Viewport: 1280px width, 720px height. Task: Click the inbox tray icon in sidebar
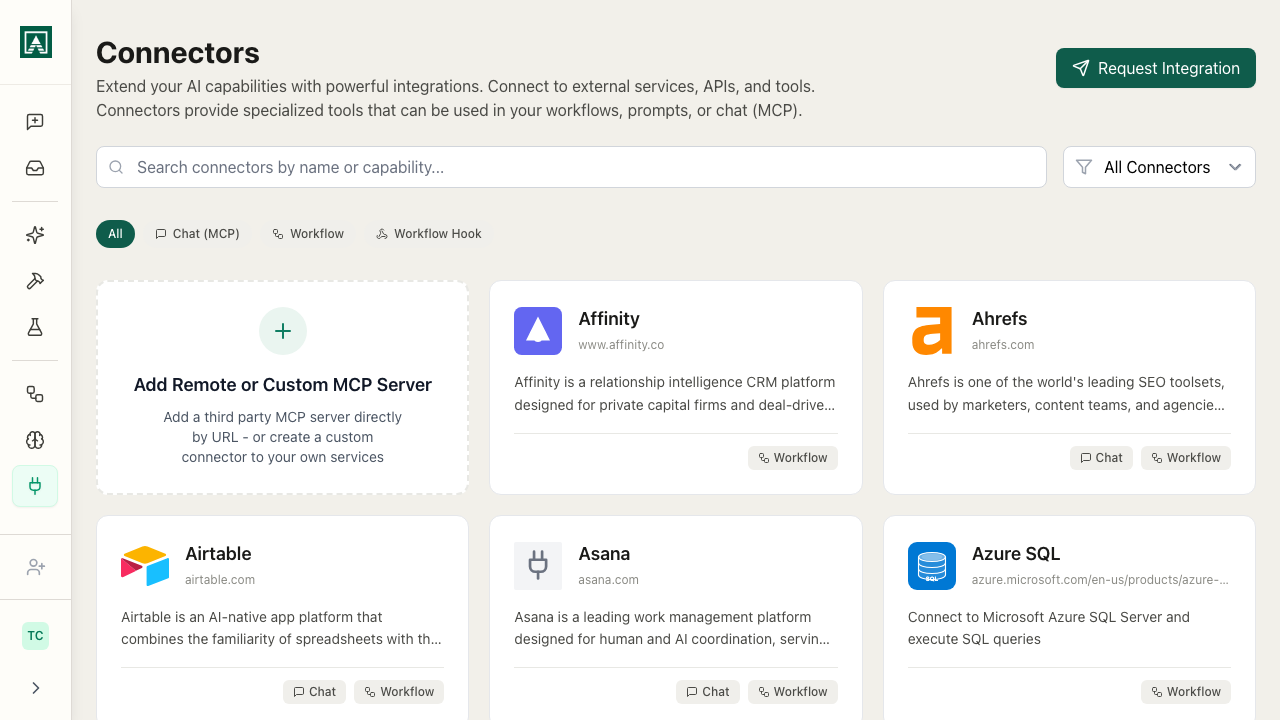35,168
